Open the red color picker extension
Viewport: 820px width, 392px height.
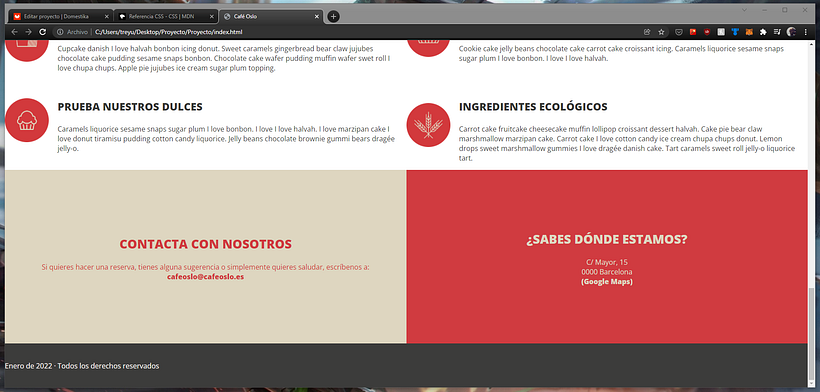pyautogui.click(x=693, y=32)
